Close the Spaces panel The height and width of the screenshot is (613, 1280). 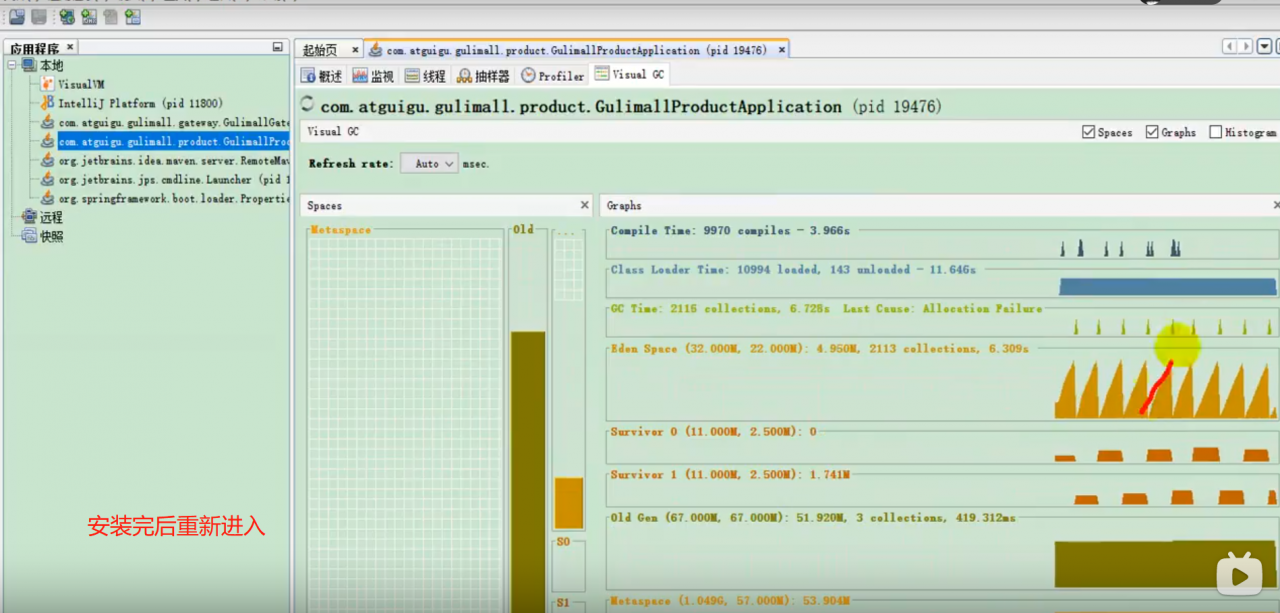click(585, 205)
